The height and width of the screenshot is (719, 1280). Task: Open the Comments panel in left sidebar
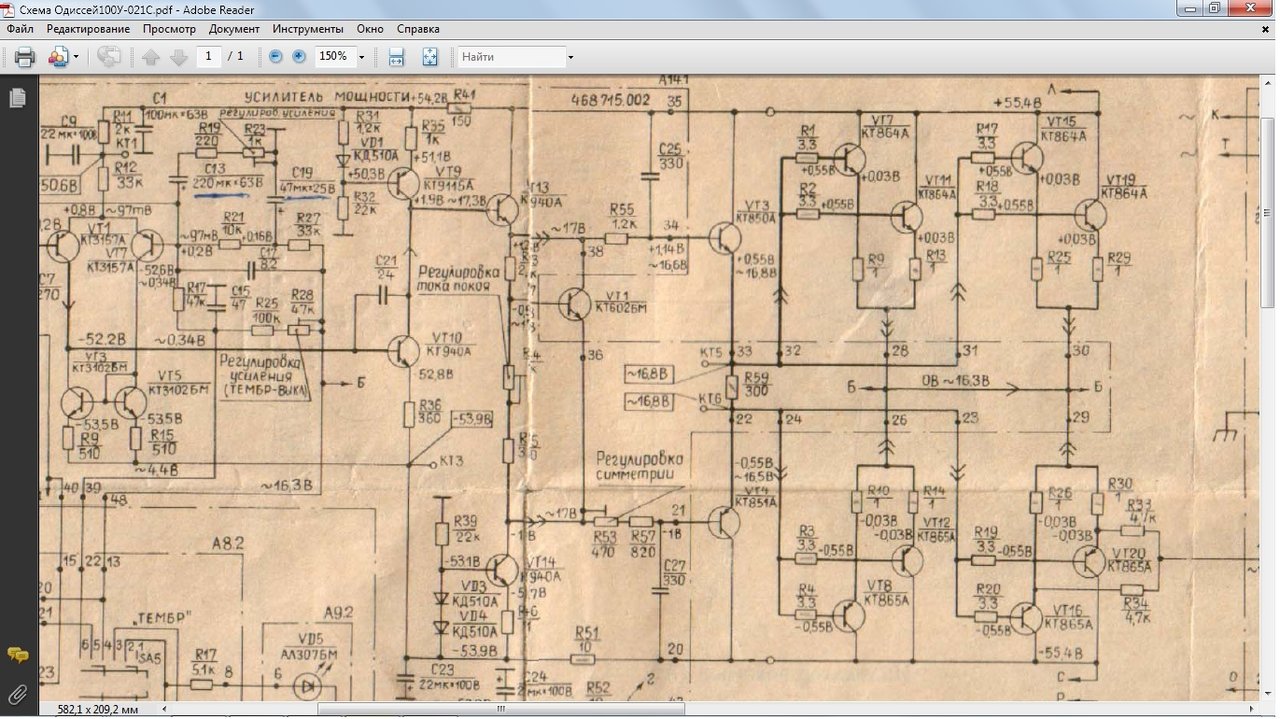point(17,656)
